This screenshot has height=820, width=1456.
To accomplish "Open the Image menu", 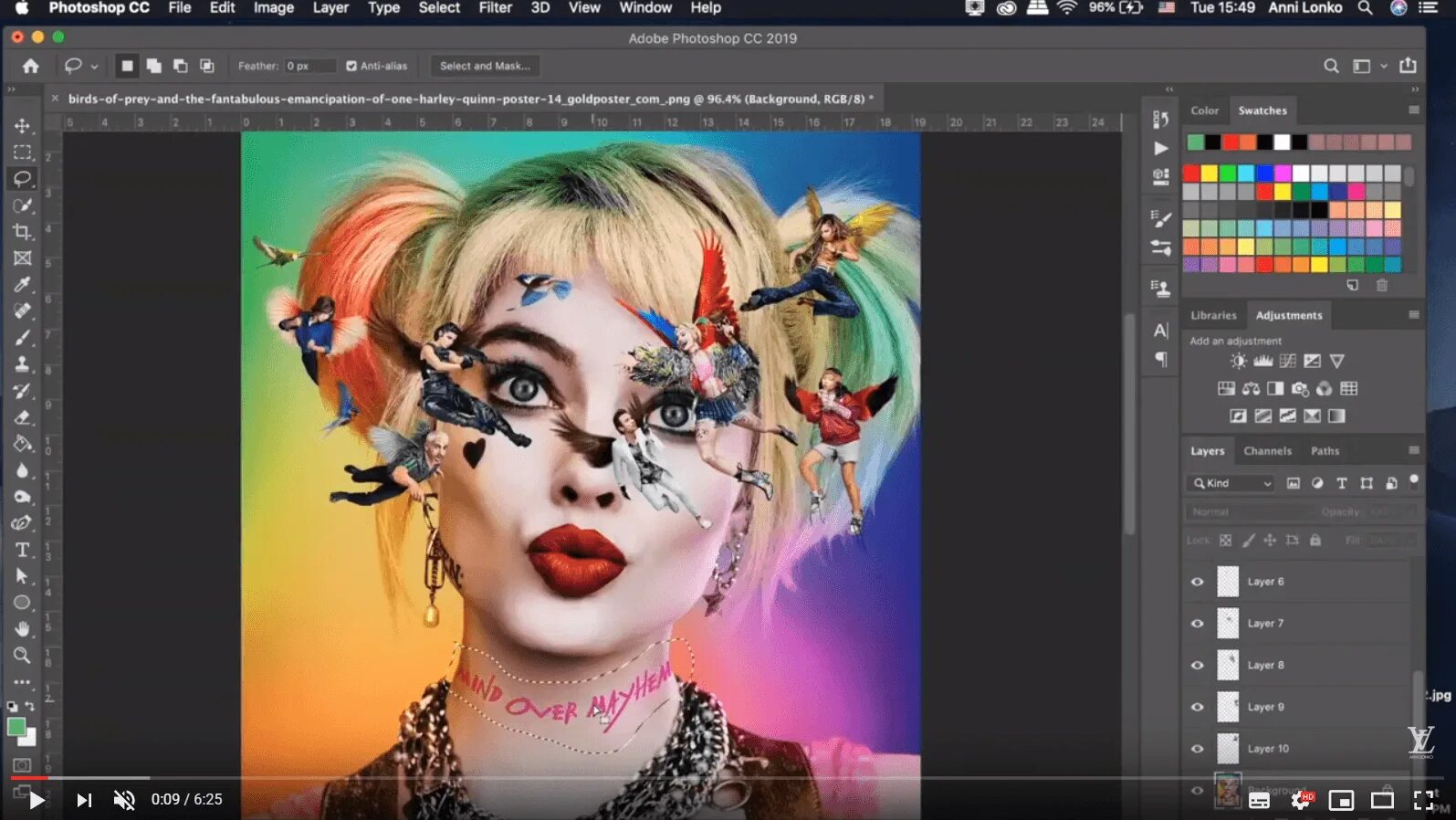I will (273, 7).
